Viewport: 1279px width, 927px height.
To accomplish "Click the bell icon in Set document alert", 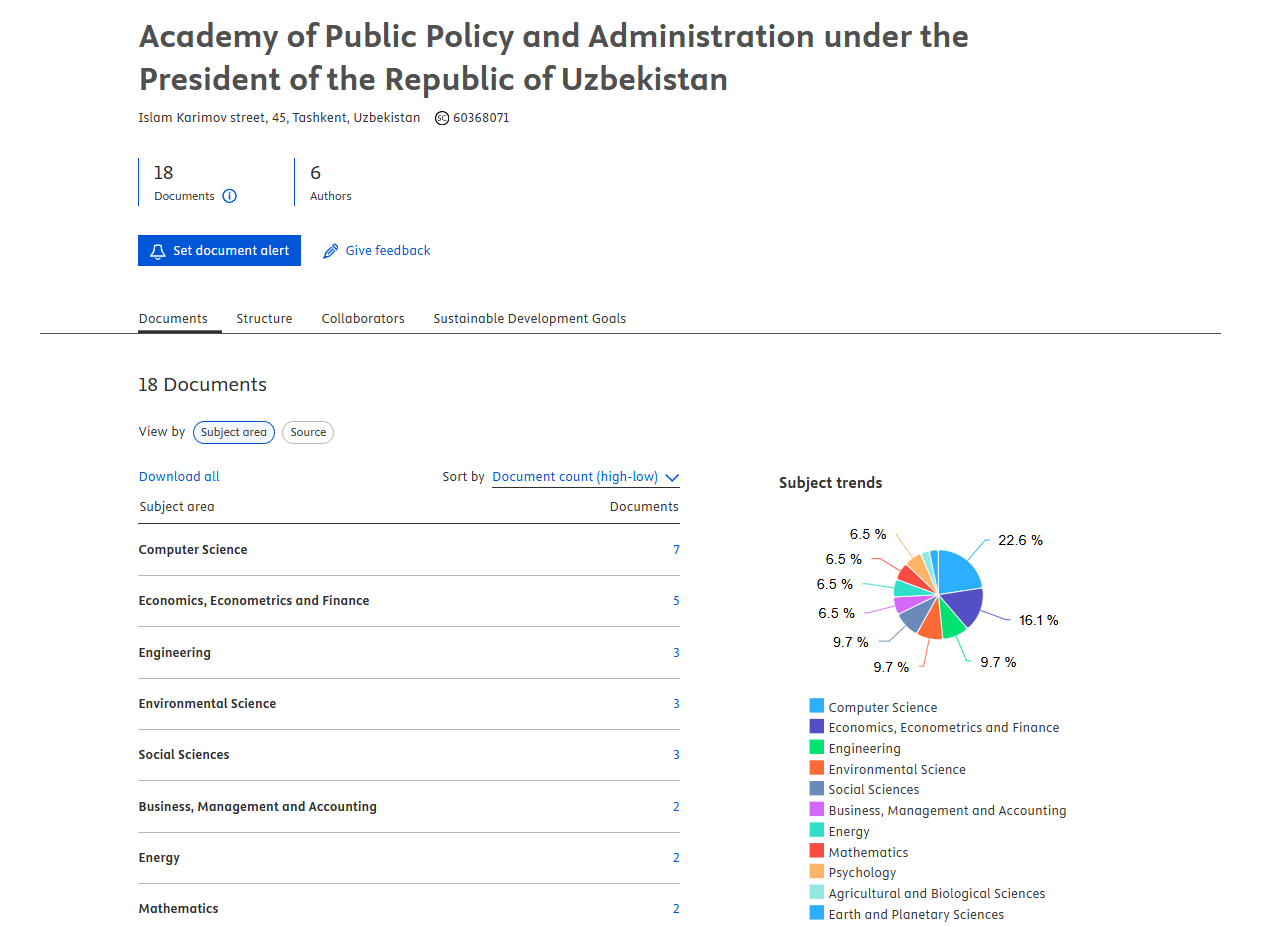I will 158,251.
